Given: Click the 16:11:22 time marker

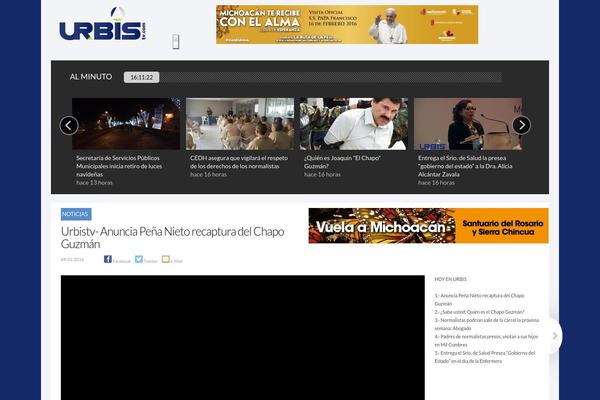Looking at the screenshot, I should [142, 77].
